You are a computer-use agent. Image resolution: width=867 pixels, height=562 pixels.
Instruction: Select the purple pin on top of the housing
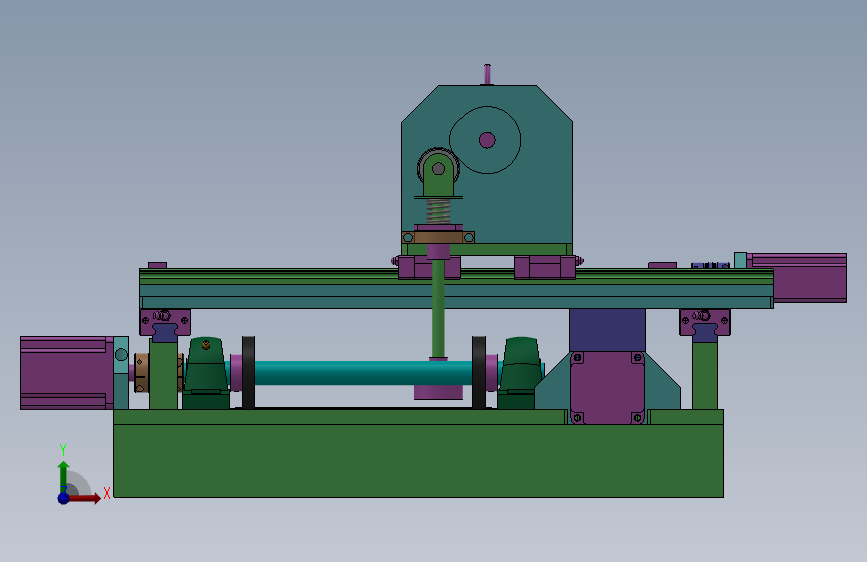pos(487,74)
